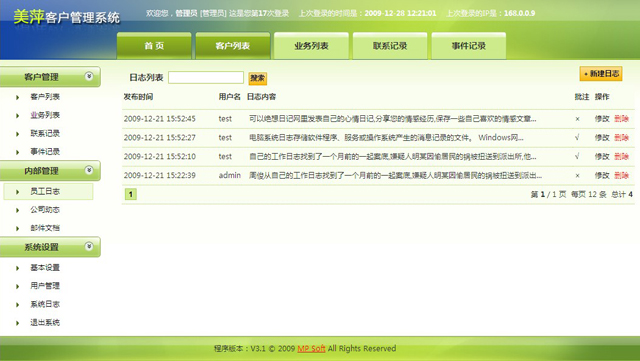Edit the 15:52:27 log entry

point(602,138)
